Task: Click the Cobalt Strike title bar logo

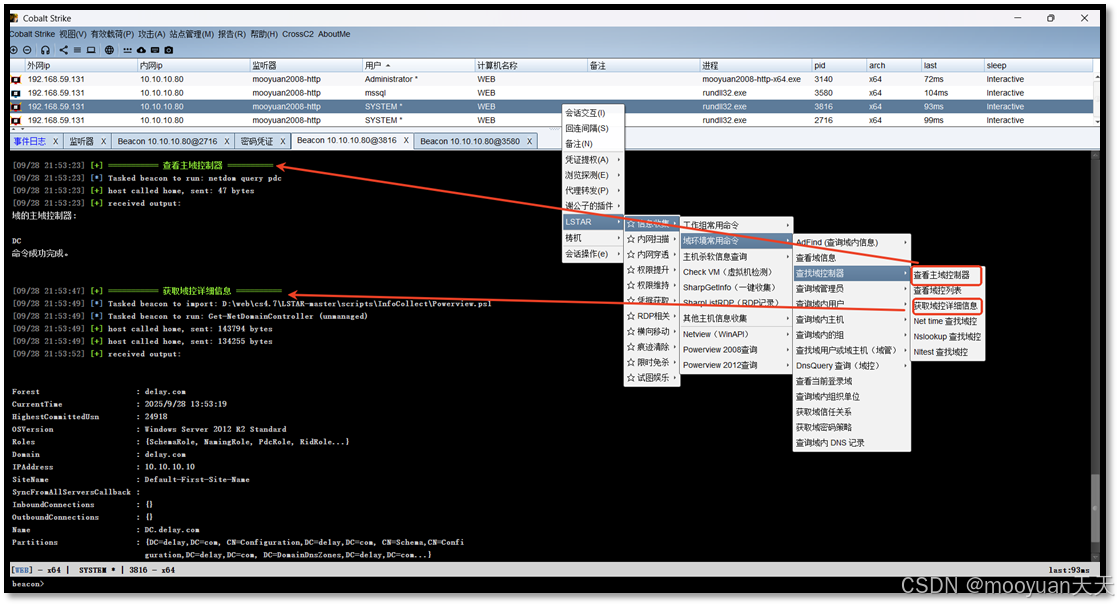Action: (x=14, y=18)
